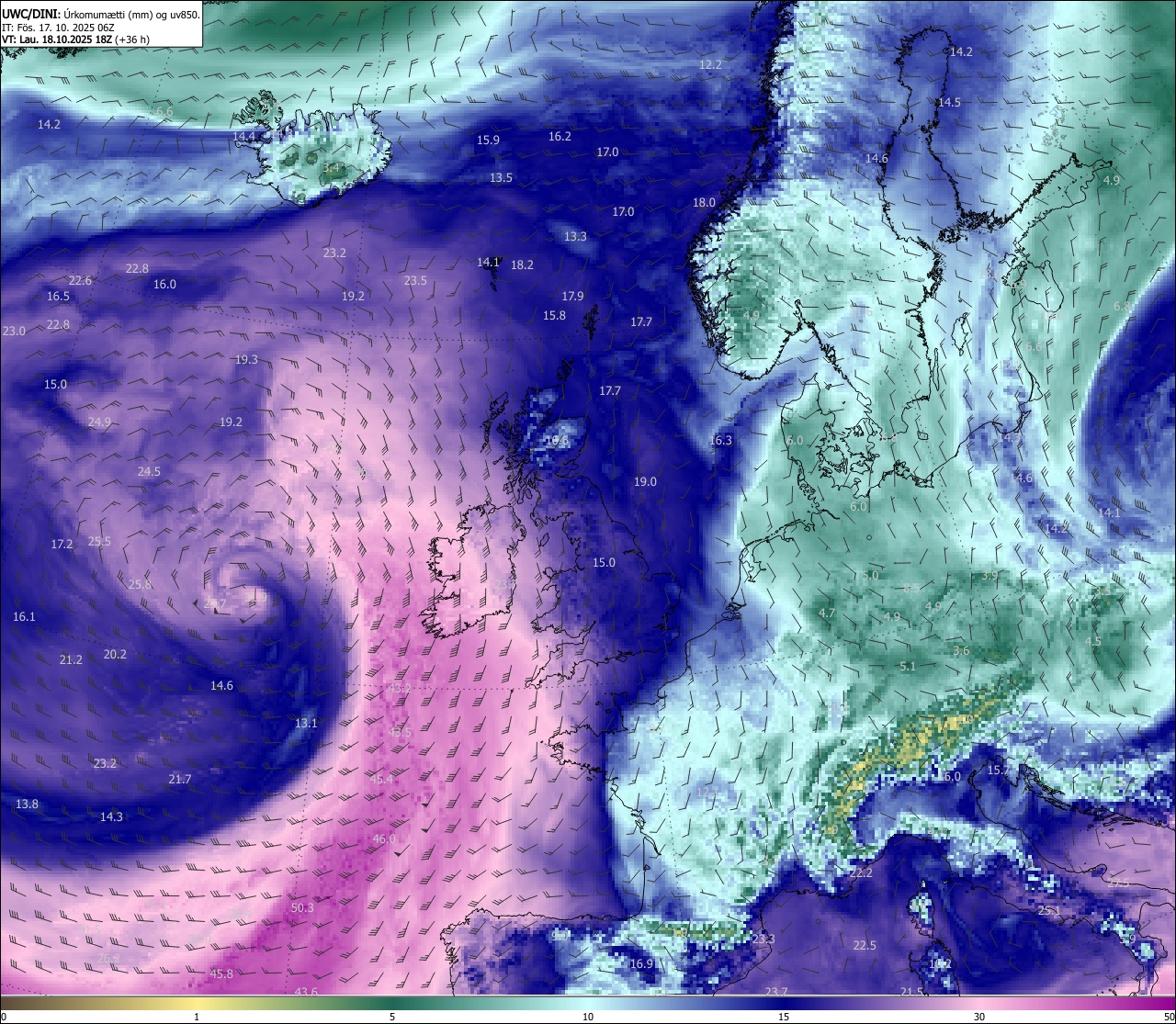This screenshot has height=1024, width=1176.
Task: Click the 20.2 value south of the low
Action: tap(115, 655)
